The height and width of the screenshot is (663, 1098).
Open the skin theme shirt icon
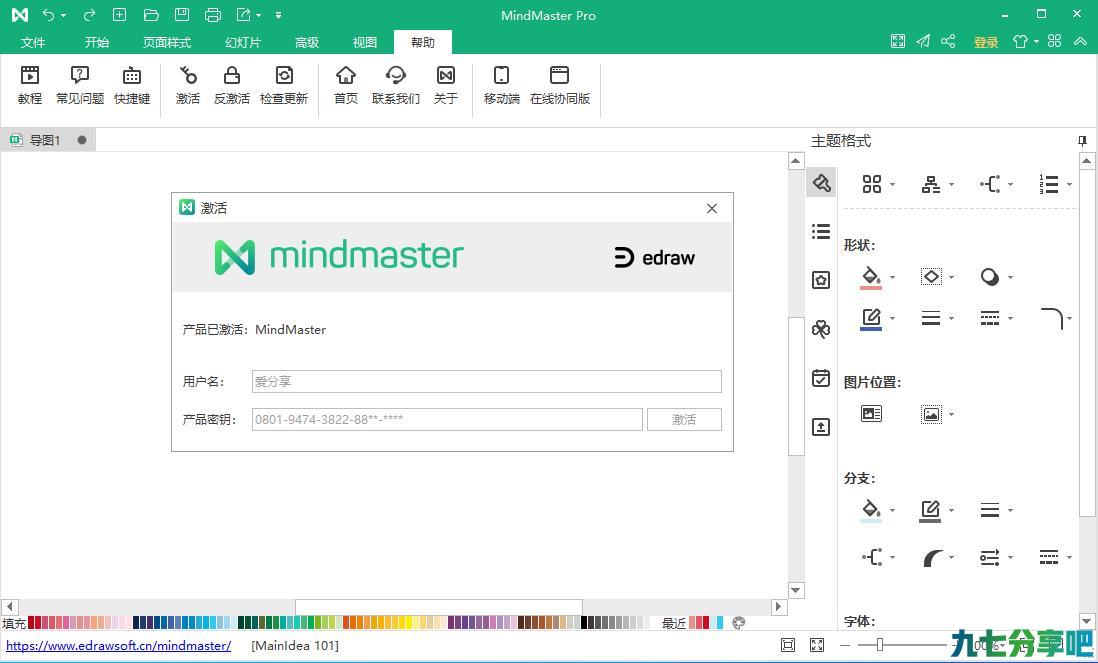[1020, 41]
